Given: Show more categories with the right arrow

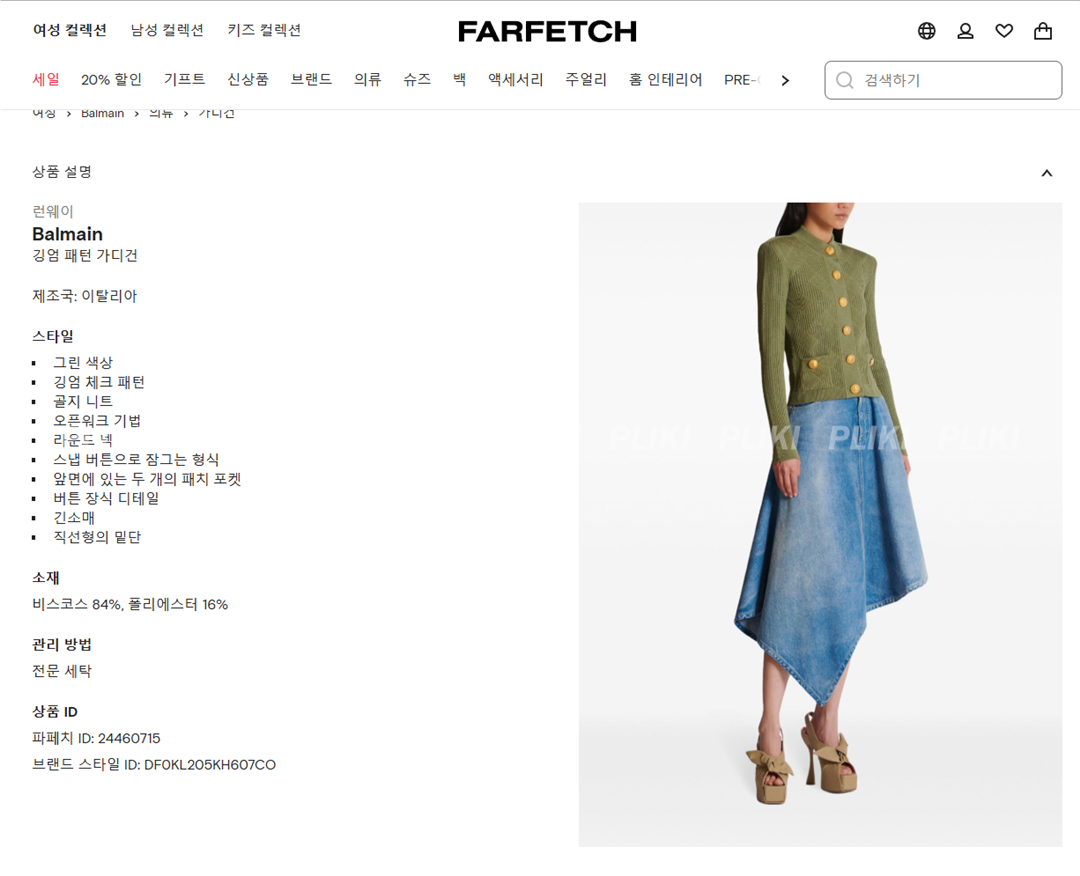Looking at the screenshot, I should (785, 80).
